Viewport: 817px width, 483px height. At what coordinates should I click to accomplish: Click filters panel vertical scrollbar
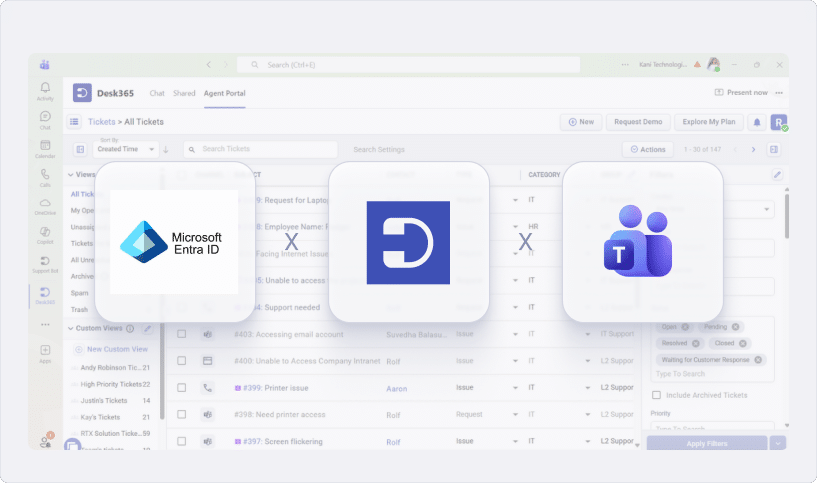pos(786,216)
